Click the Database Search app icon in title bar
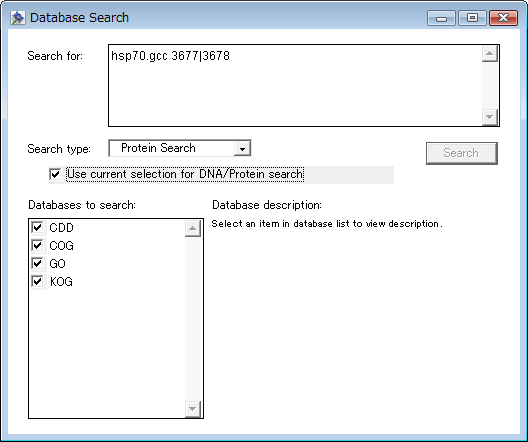The image size is (528, 442). click(18, 18)
